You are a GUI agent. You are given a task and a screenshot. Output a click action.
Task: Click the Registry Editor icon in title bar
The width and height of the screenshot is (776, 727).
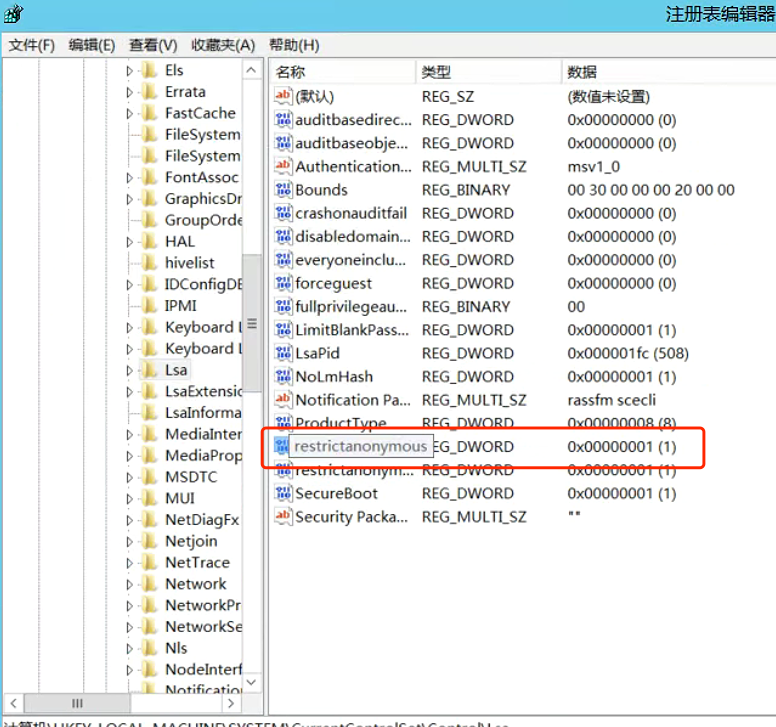click(15, 15)
